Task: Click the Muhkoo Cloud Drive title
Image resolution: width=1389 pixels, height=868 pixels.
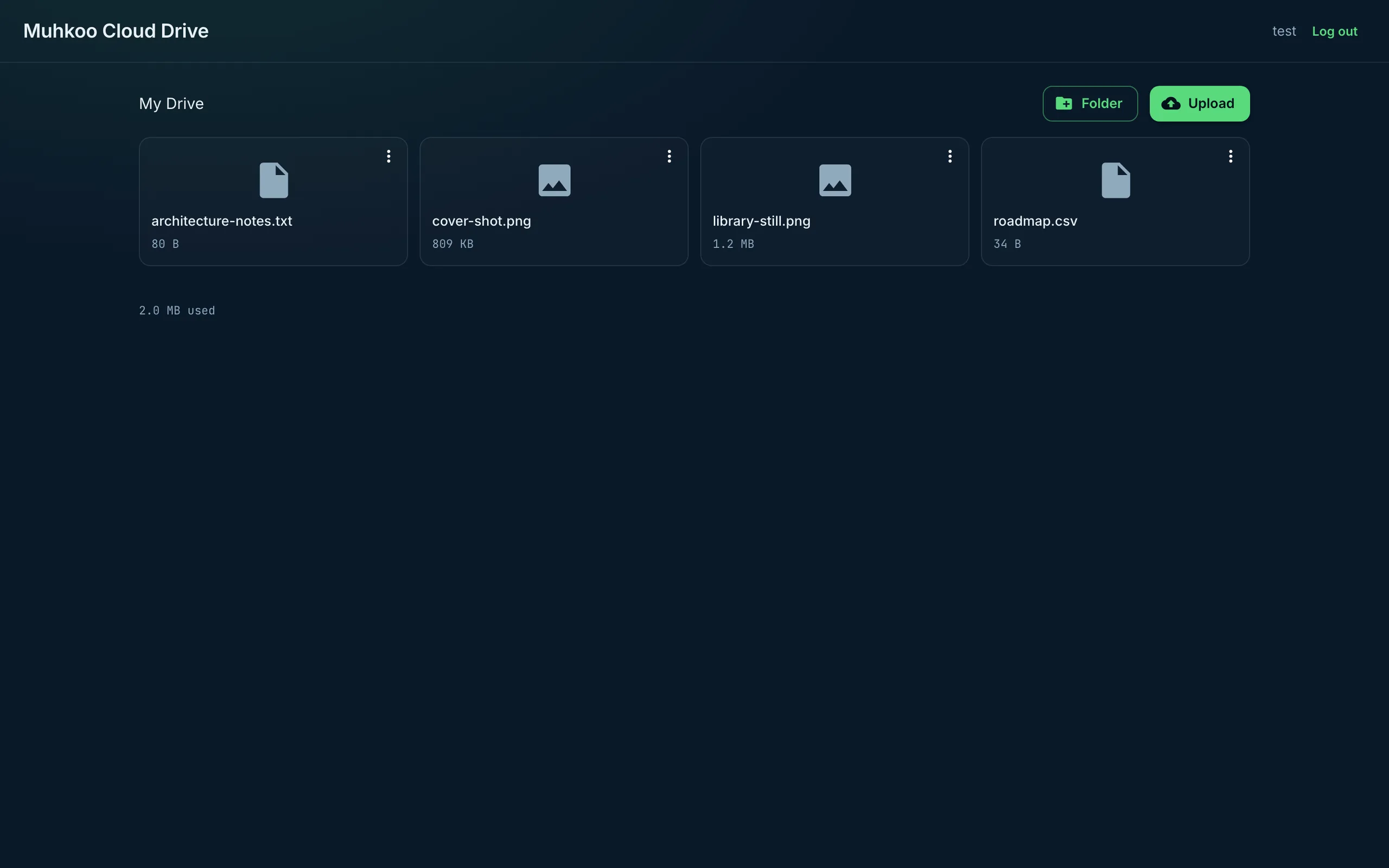Action: (x=116, y=31)
